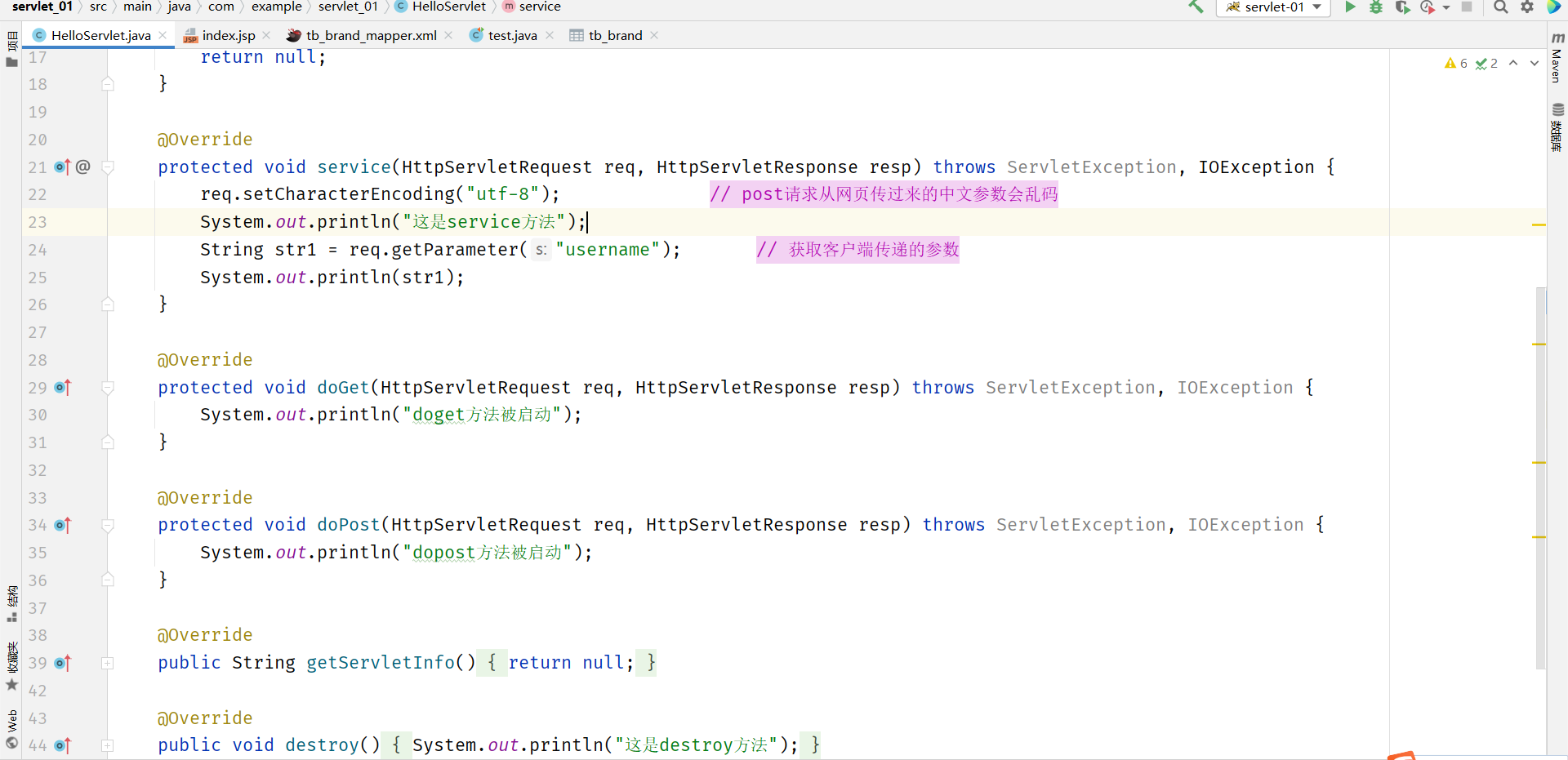This screenshot has width=1568, height=760.
Task: Run the servlet-01 configuration
Action: pos(1350,7)
